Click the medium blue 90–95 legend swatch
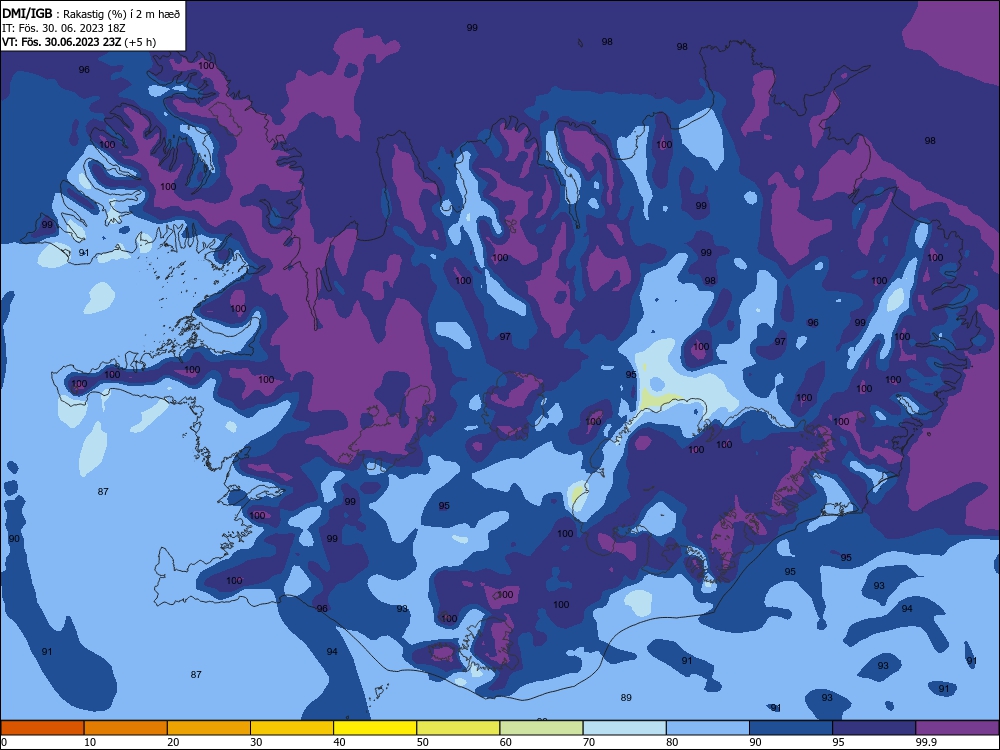 791,728
